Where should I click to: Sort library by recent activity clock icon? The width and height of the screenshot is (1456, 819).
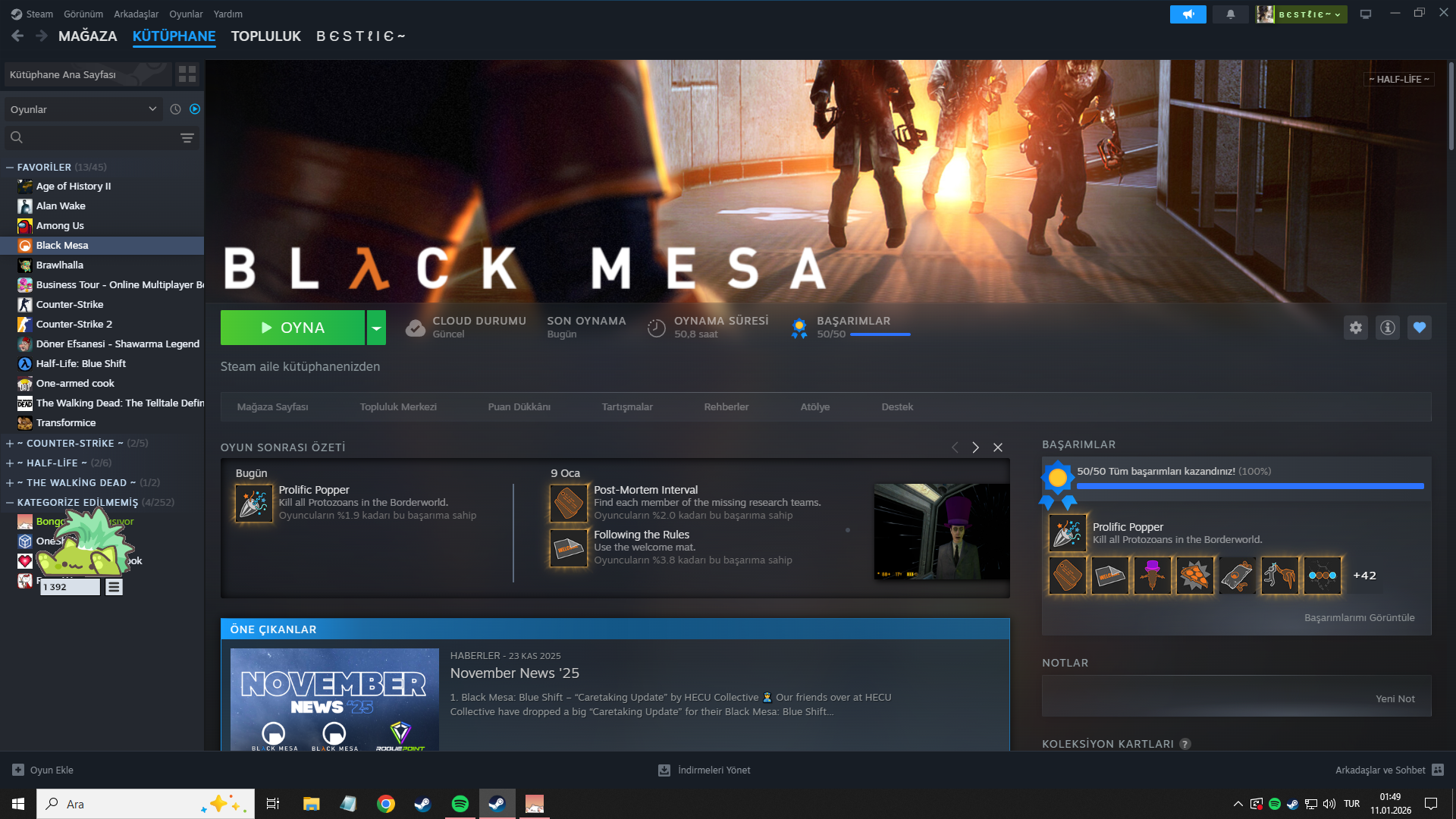175,109
